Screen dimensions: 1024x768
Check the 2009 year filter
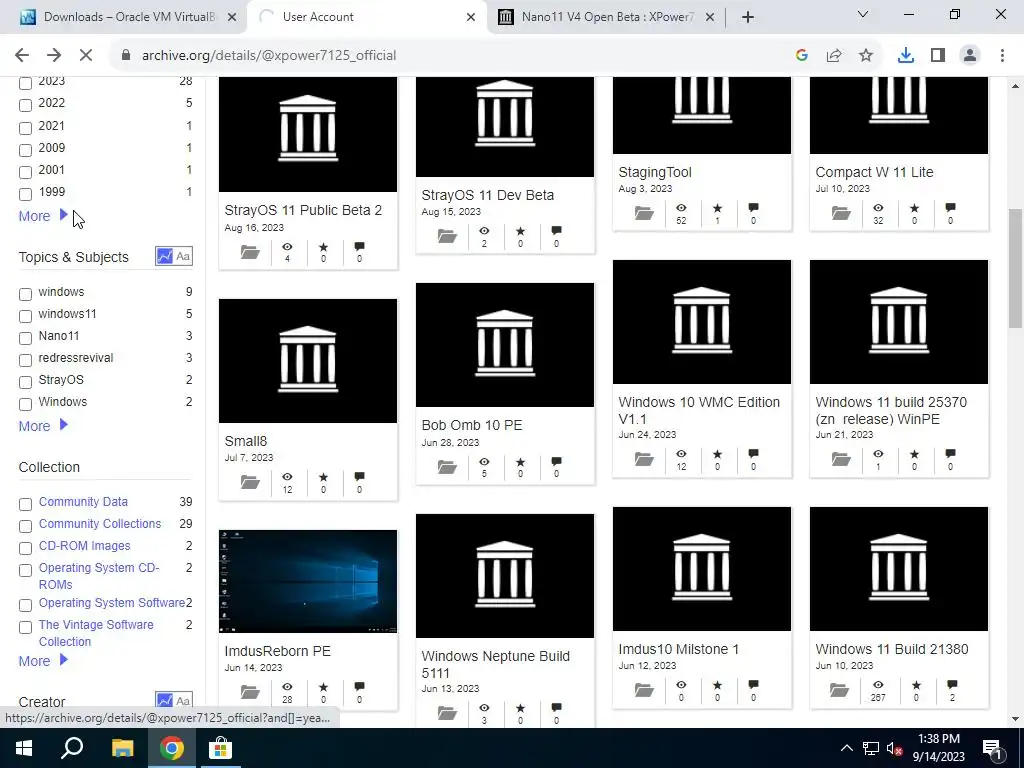click(25, 150)
